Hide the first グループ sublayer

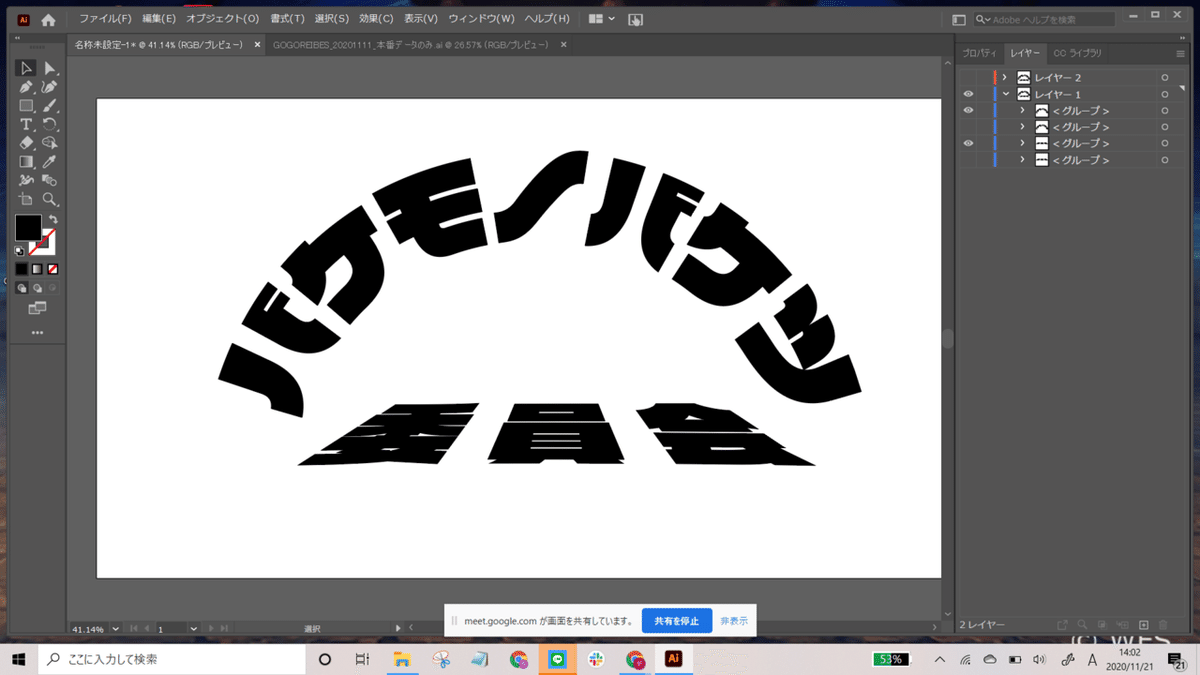[x=968, y=111]
